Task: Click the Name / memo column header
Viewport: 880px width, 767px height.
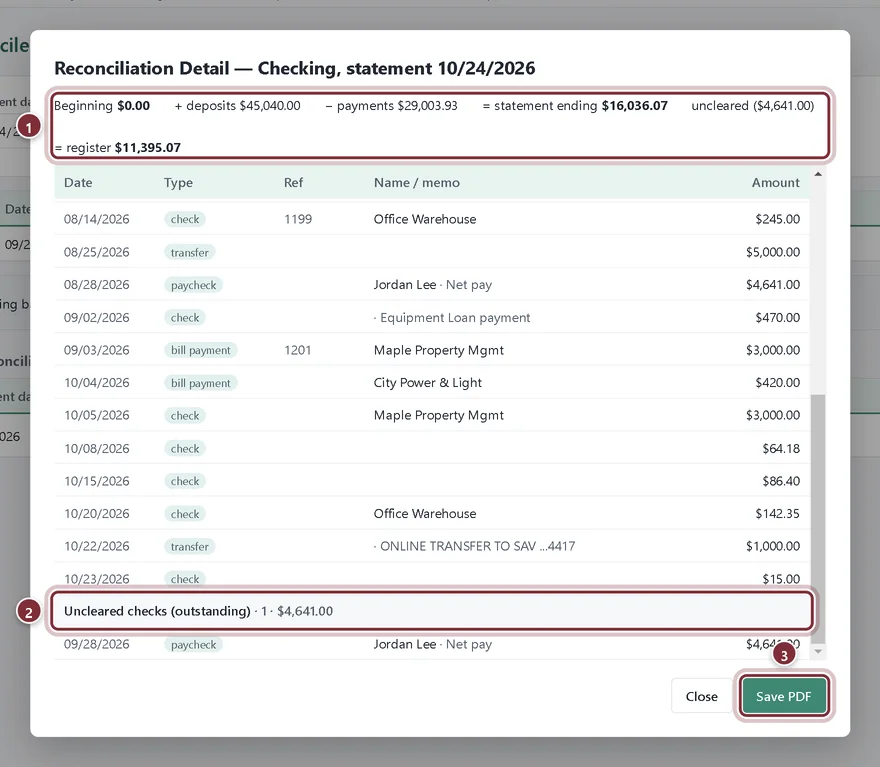Action: pyautogui.click(x=416, y=182)
